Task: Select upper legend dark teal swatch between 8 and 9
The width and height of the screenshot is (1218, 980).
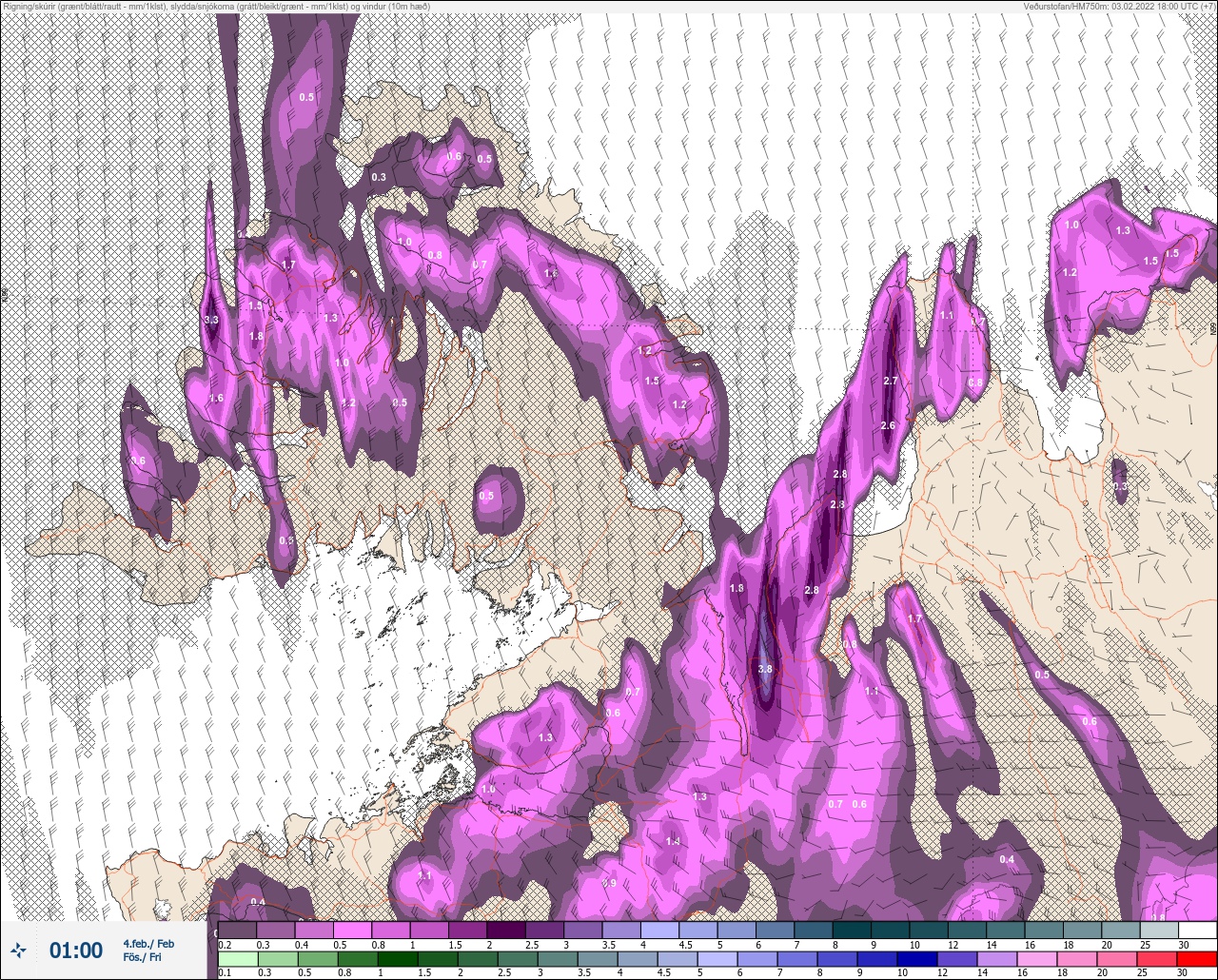Action: [x=852, y=930]
